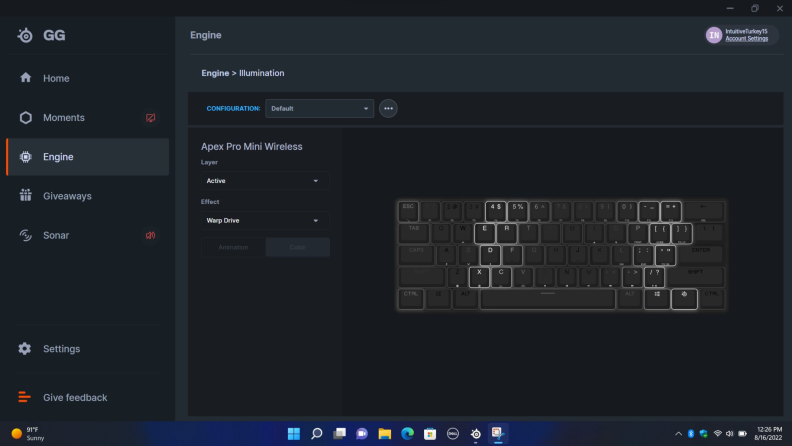792x446 pixels.
Task: Select the CAPS key on the keyboard
Action: coord(416,255)
